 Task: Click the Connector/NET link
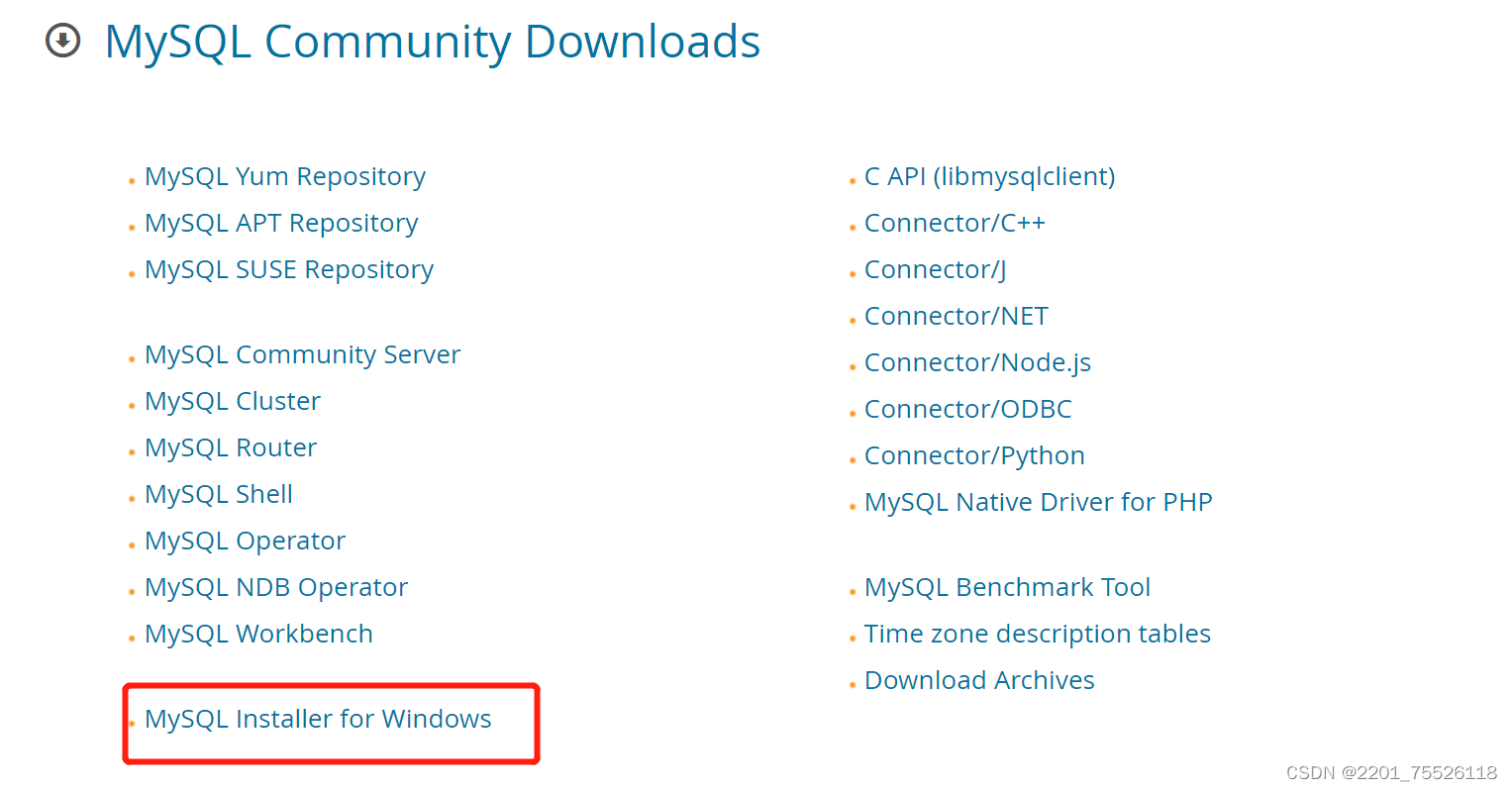coord(956,316)
